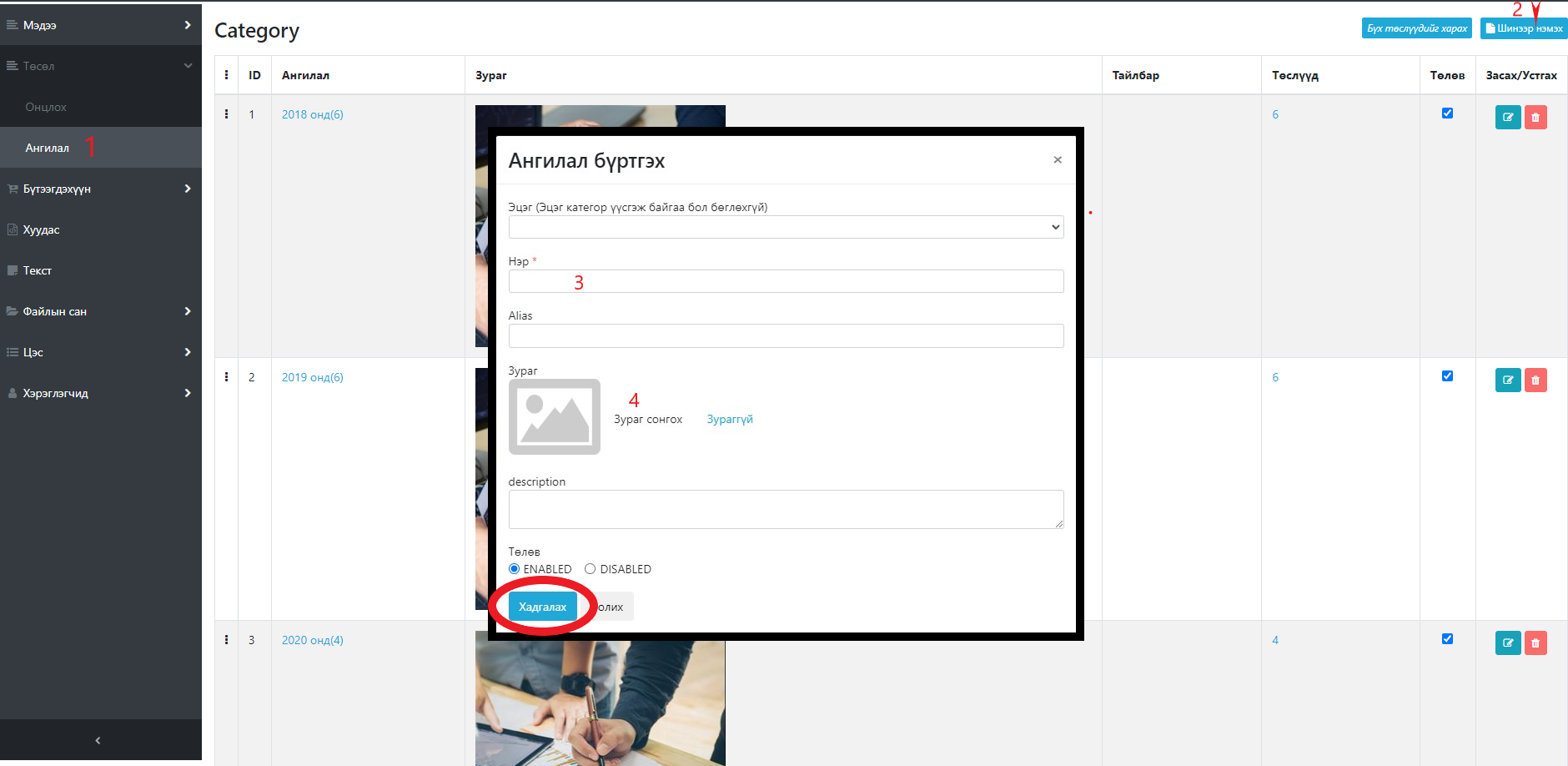Click the Хадгалах save button
The width and height of the screenshot is (1568, 766).
542,607
